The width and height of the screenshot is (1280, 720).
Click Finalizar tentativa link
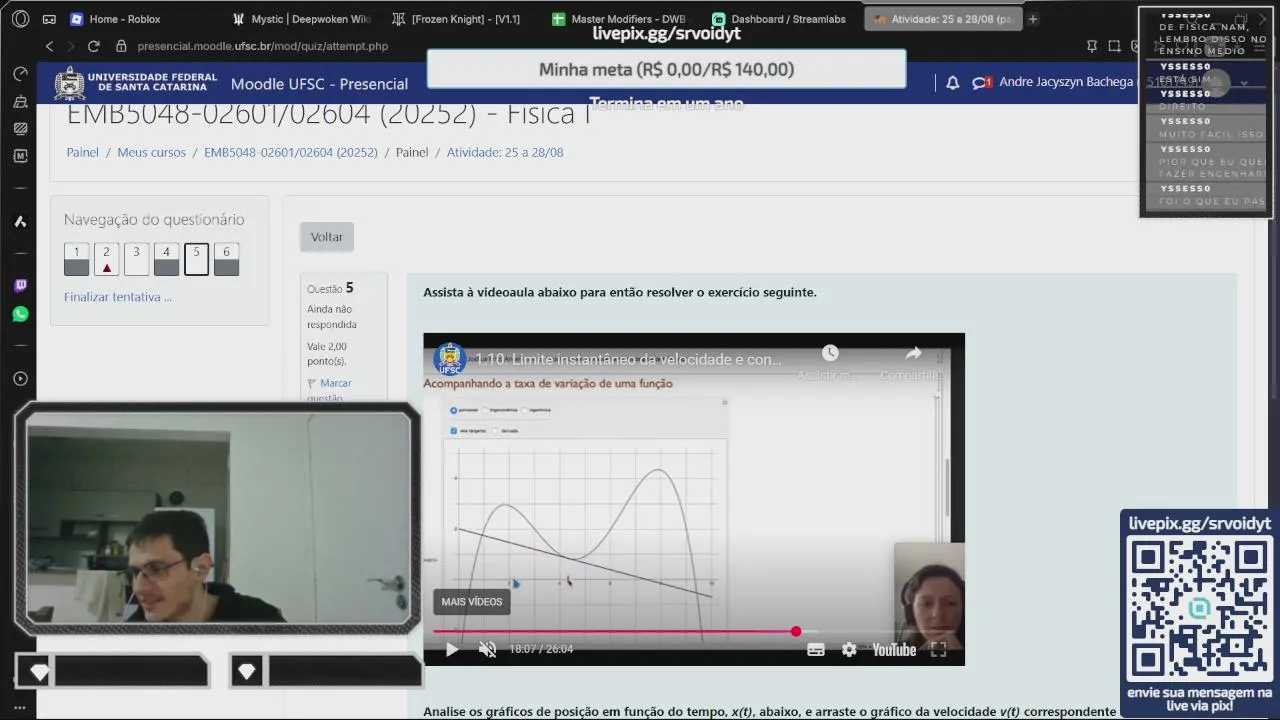(118, 297)
